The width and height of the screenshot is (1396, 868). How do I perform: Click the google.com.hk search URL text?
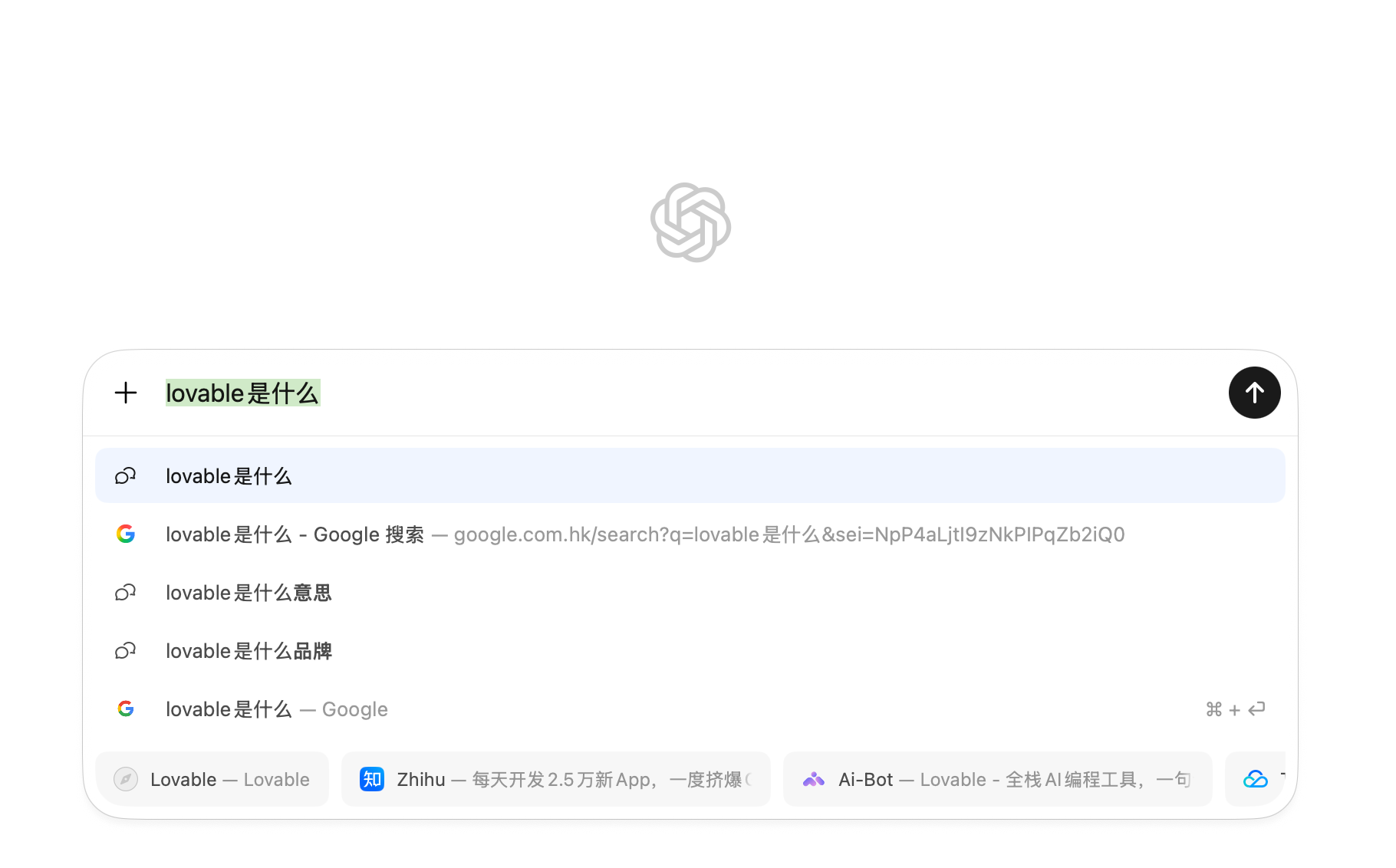[x=789, y=534]
